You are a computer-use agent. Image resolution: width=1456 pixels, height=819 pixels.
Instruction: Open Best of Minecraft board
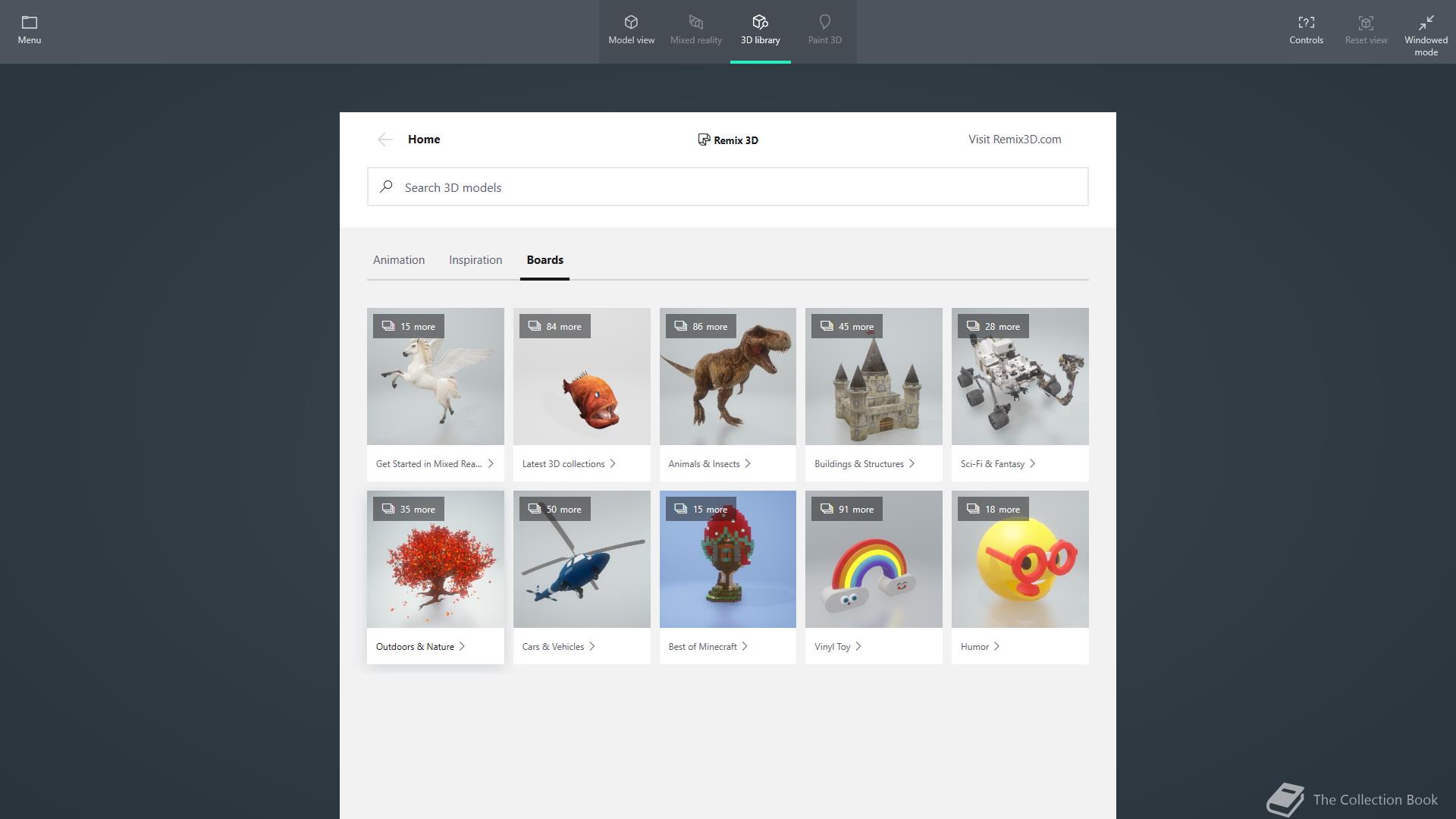728,646
